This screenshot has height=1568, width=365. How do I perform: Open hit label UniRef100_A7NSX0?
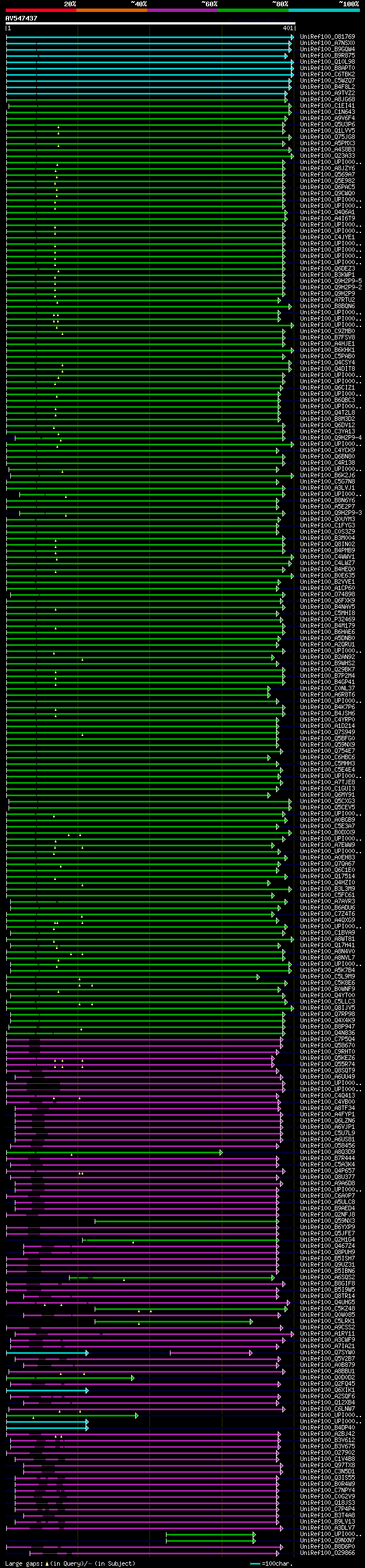tap(327, 43)
